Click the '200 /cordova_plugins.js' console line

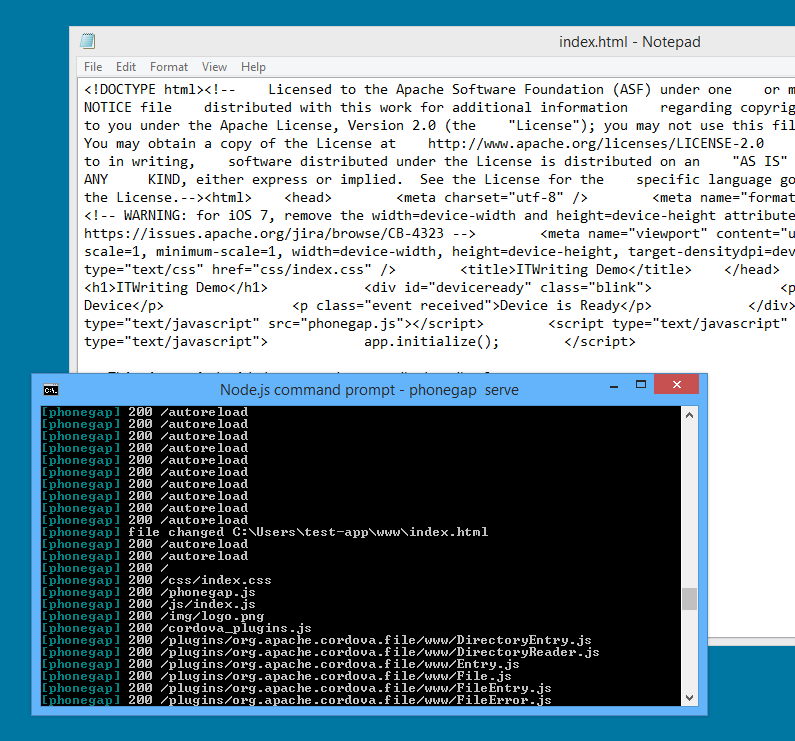[176, 628]
